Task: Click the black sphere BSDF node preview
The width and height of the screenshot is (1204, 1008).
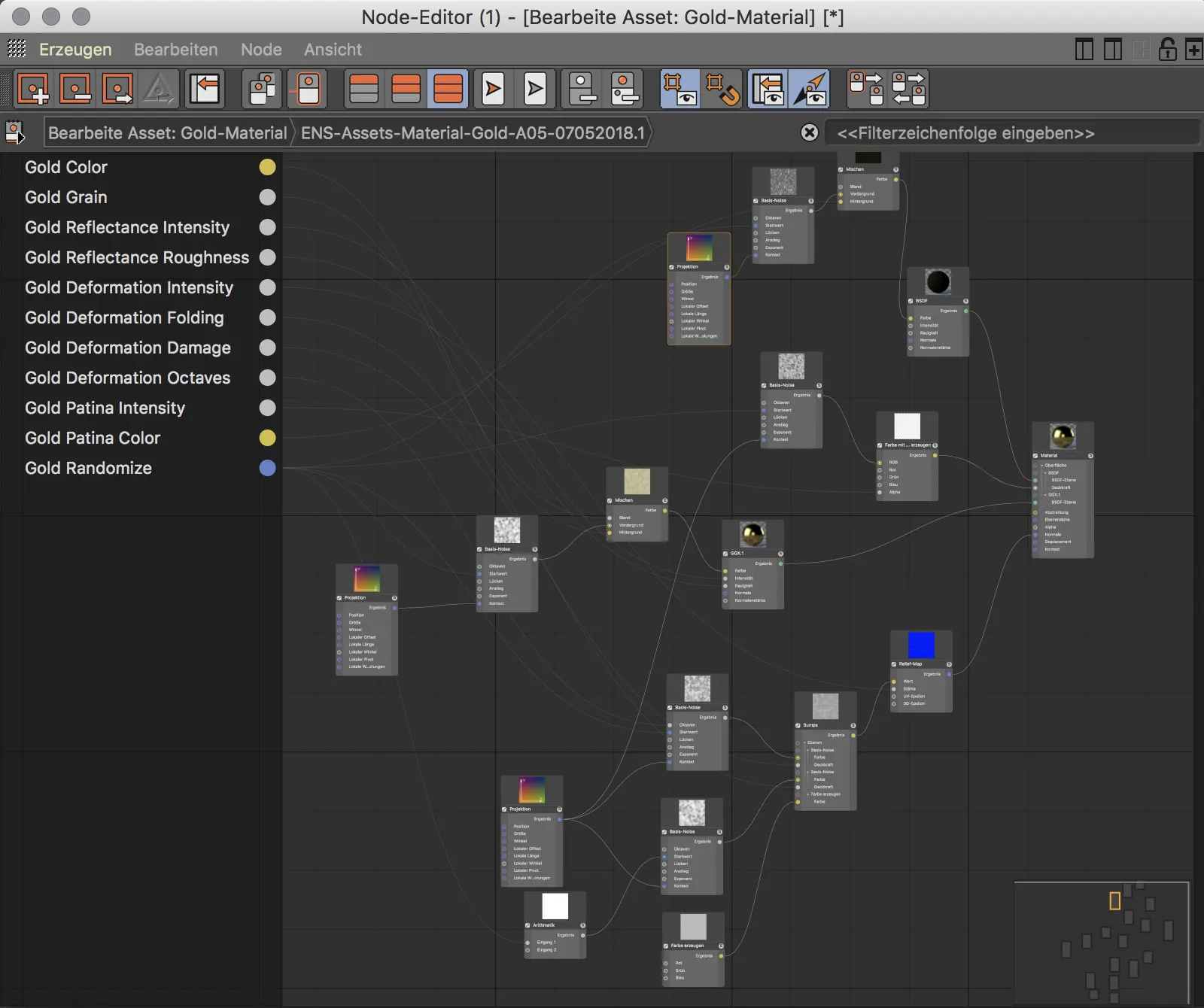Action: pos(938,281)
